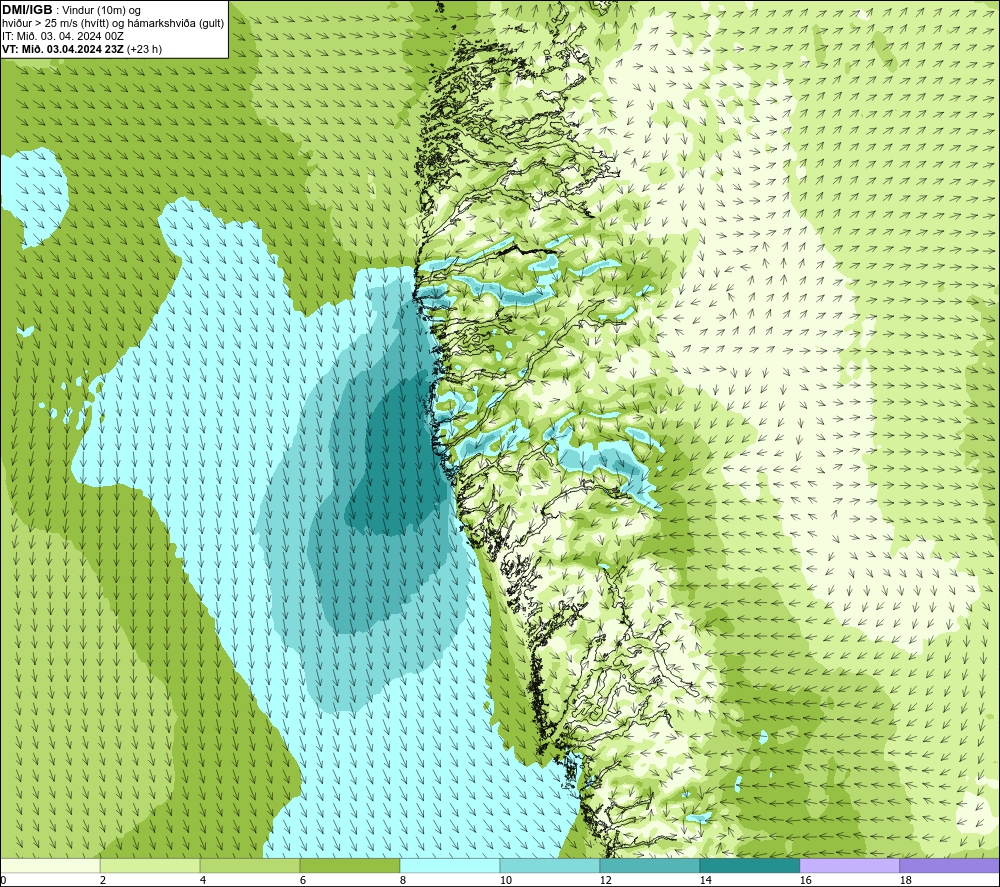Select the 6–8 m/s darker green swatch
Viewport: 1000px width, 887px height.
click(349, 865)
